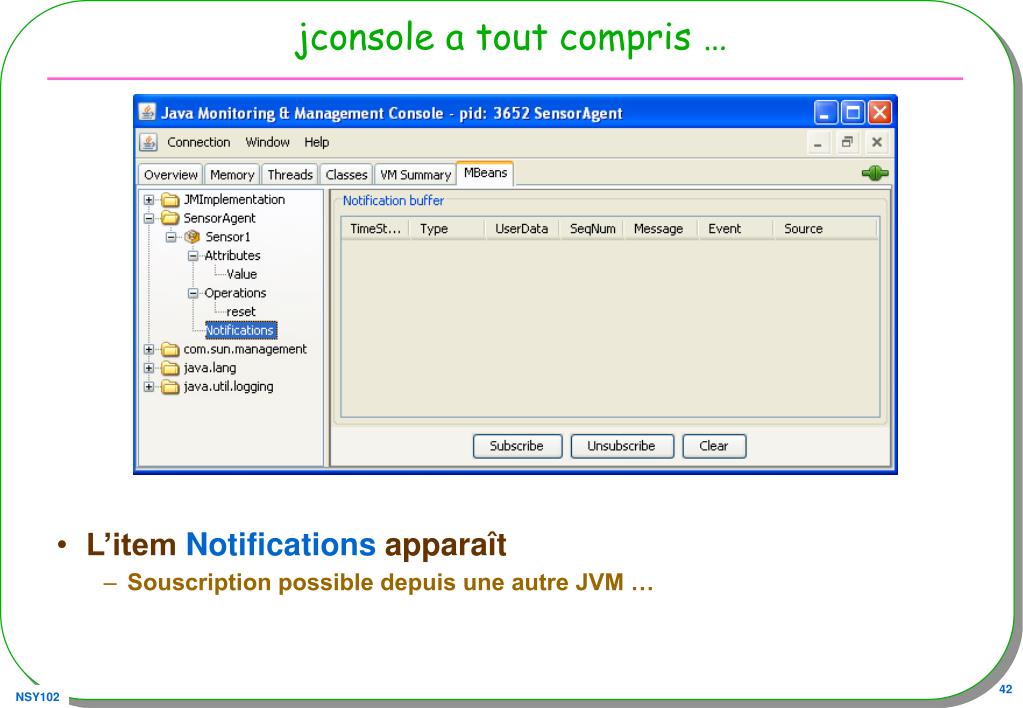Image resolution: width=1023 pixels, height=708 pixels.
Task: Click the SensorAgent folder icon
Action: pyautogui.click(x=170, y=218)
